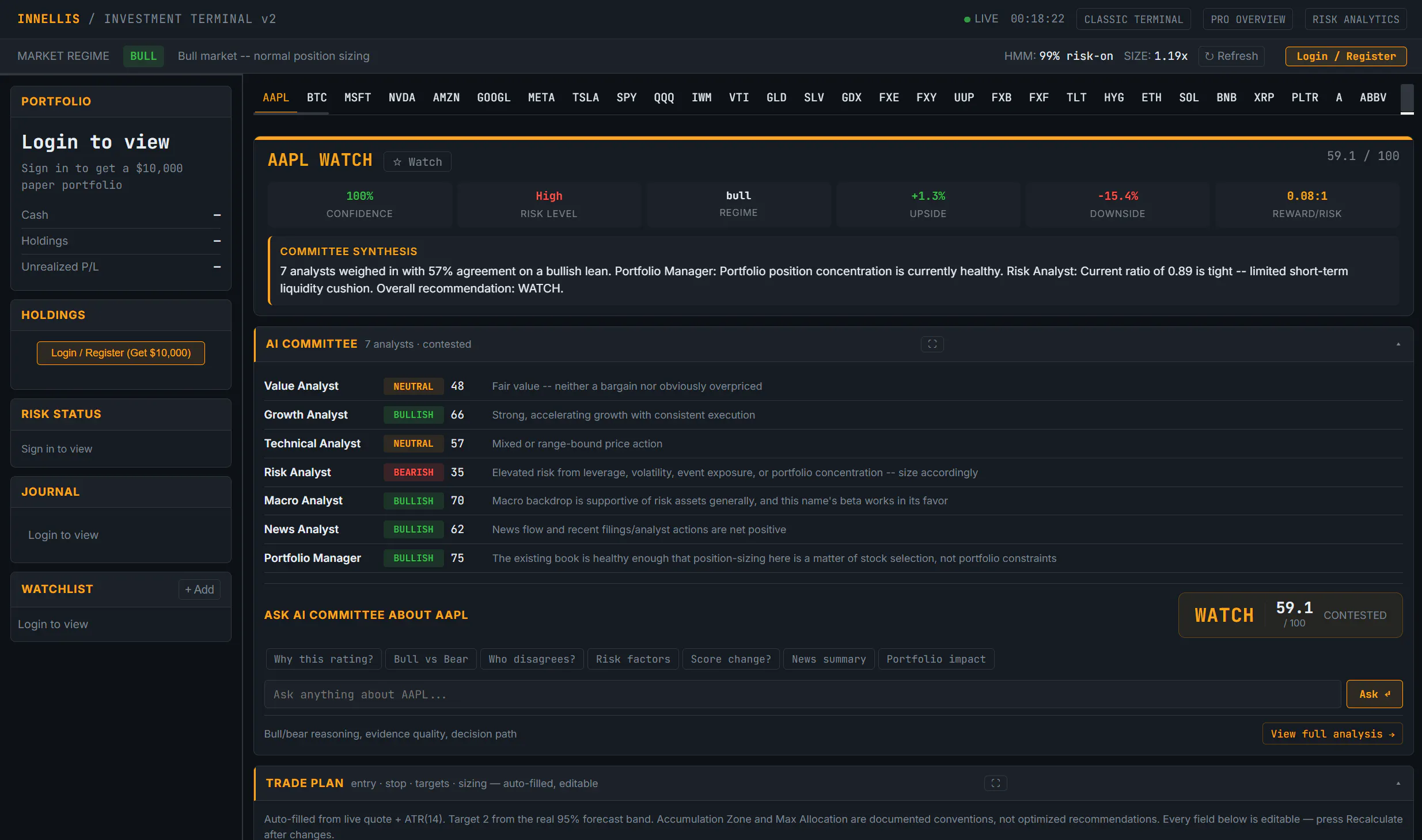Click the Macro Analyst row
The width and height of the screenshot is (1422, 840).
(x=833, y=501)
